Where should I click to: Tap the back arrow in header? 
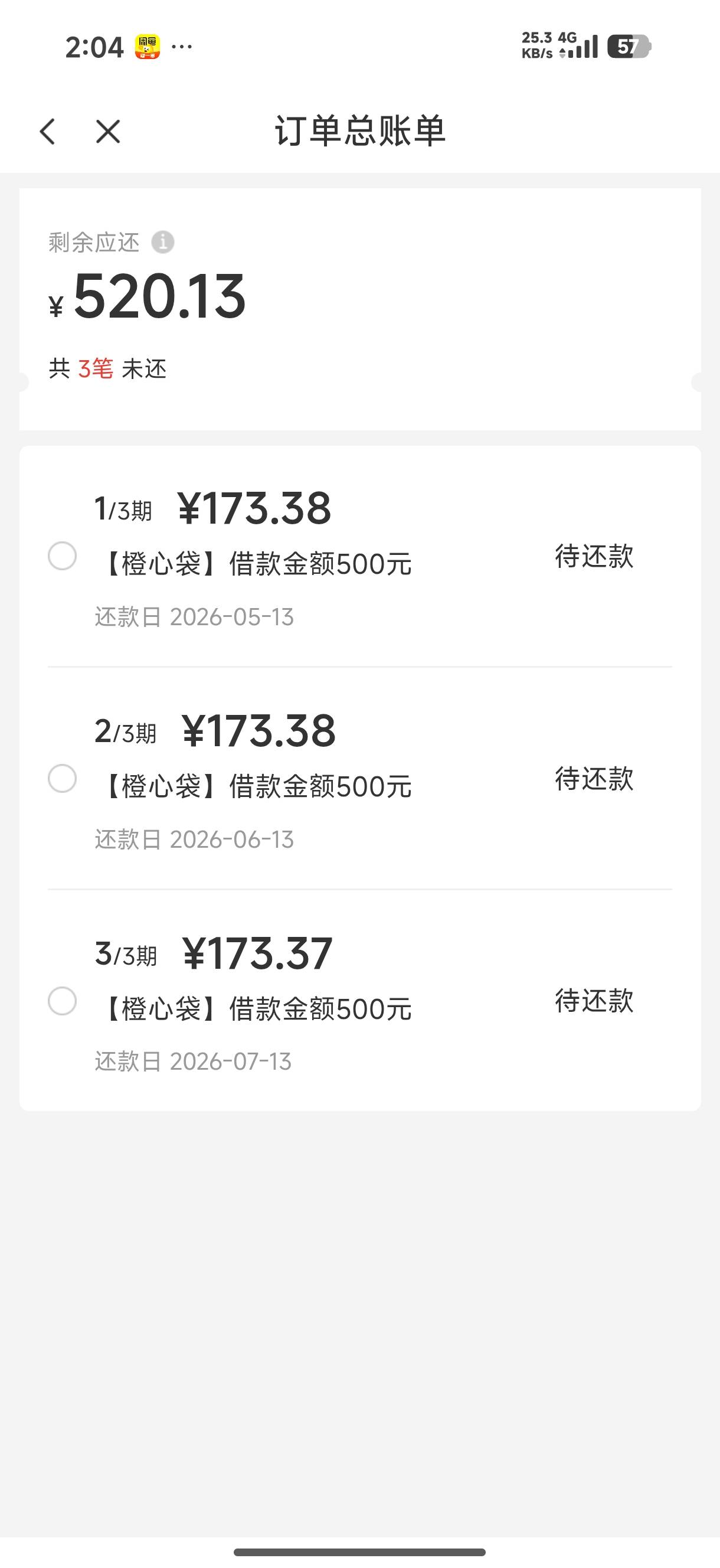click(47, 132)
